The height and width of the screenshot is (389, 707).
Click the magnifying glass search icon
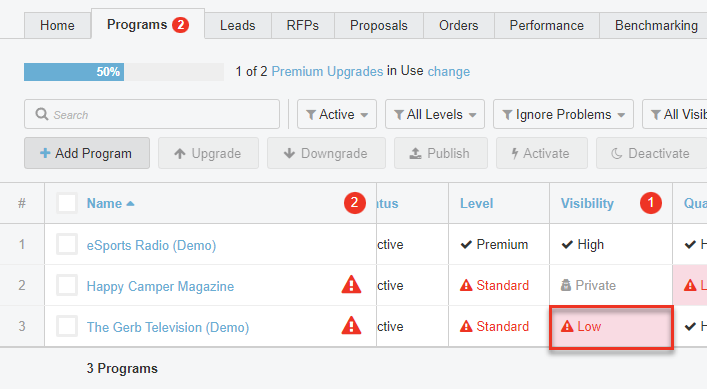pyautogui.click(x=41, y=114)
